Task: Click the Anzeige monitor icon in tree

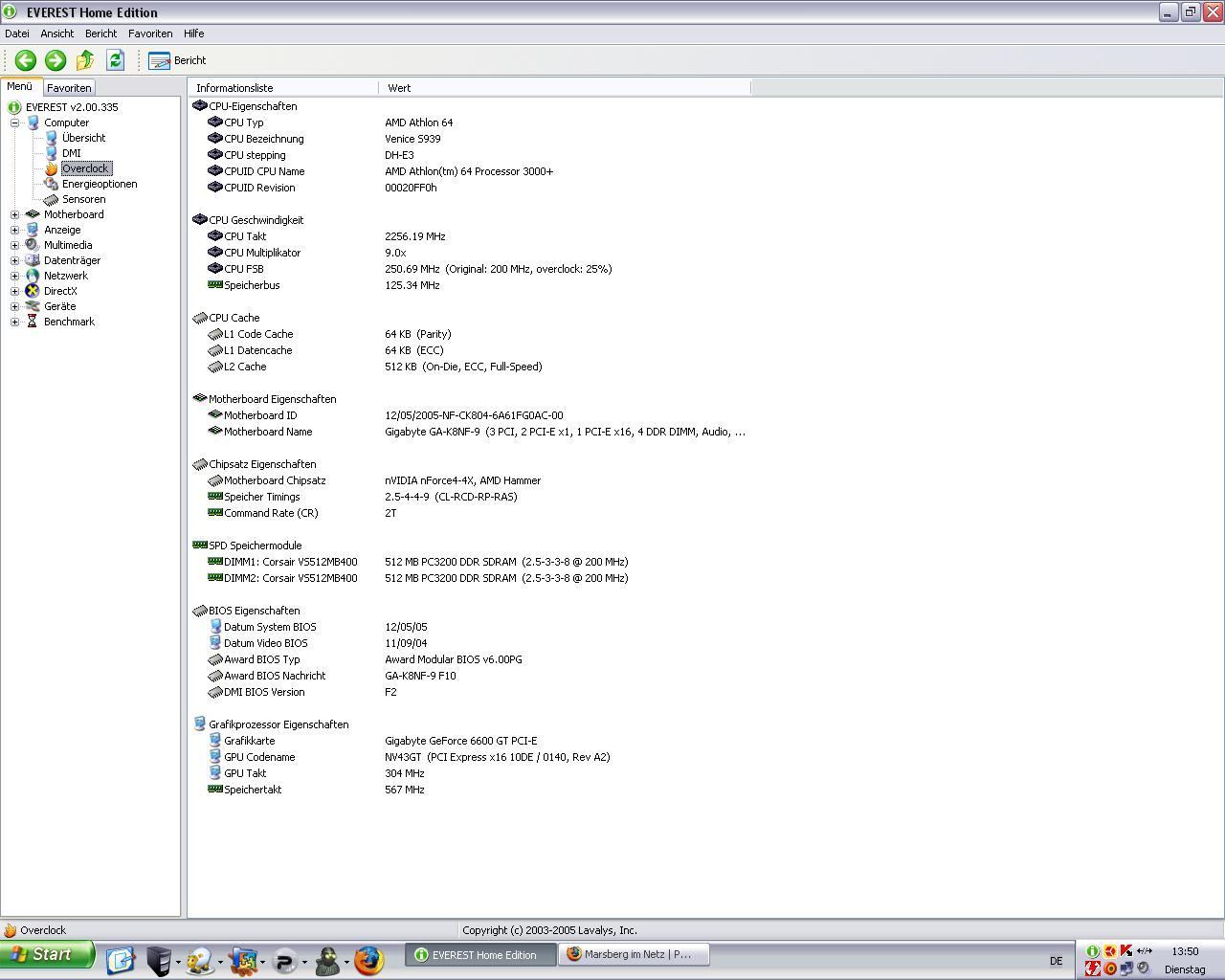Action: click(x=33, y=230)
